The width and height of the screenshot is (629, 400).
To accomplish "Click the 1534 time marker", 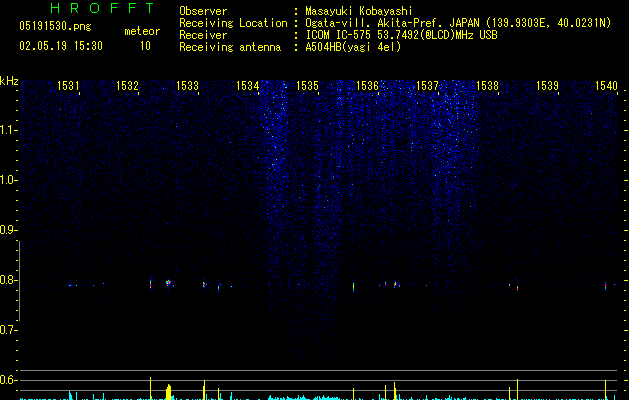I will pyautogui.click(x=248, y=85).
